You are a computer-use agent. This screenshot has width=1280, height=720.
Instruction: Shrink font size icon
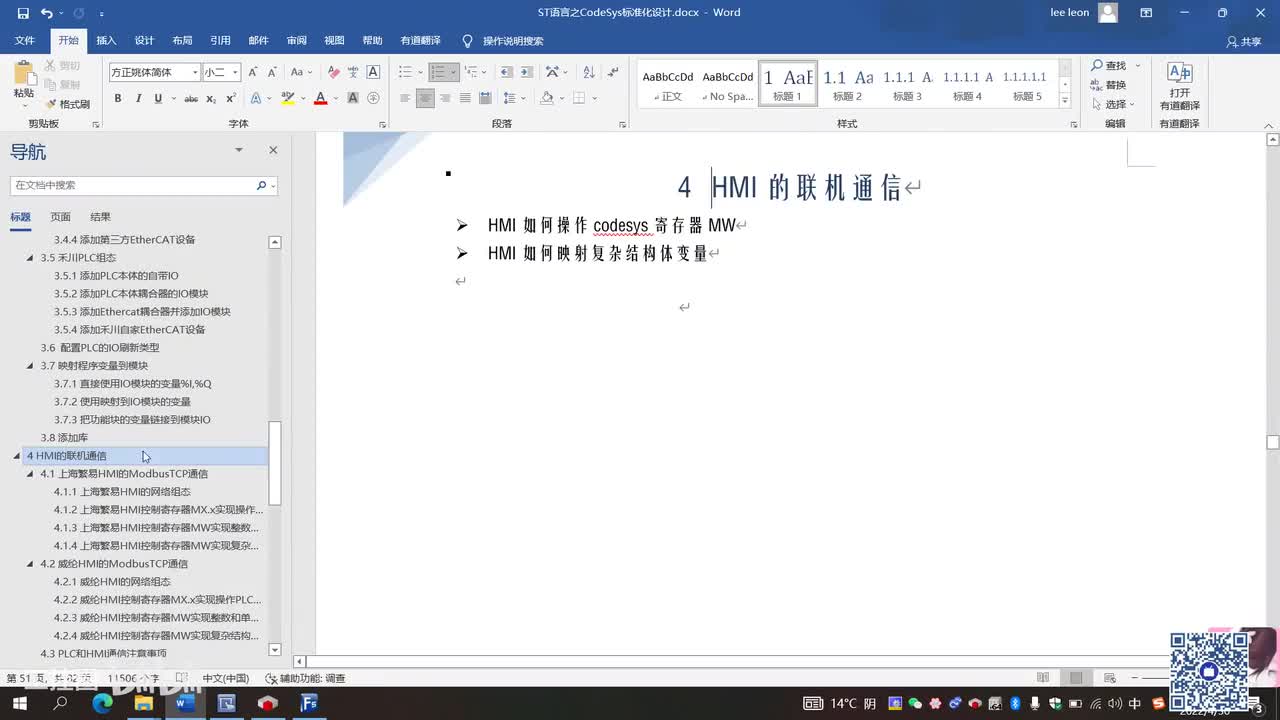pos(272,72)
